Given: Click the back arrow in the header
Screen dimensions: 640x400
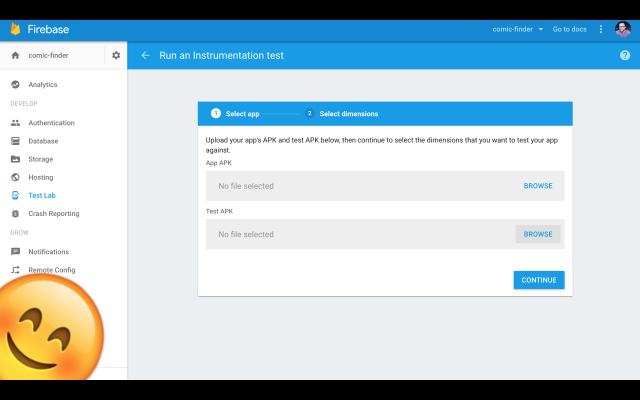Looking at the screenshot, I should (x=145, y=55).
